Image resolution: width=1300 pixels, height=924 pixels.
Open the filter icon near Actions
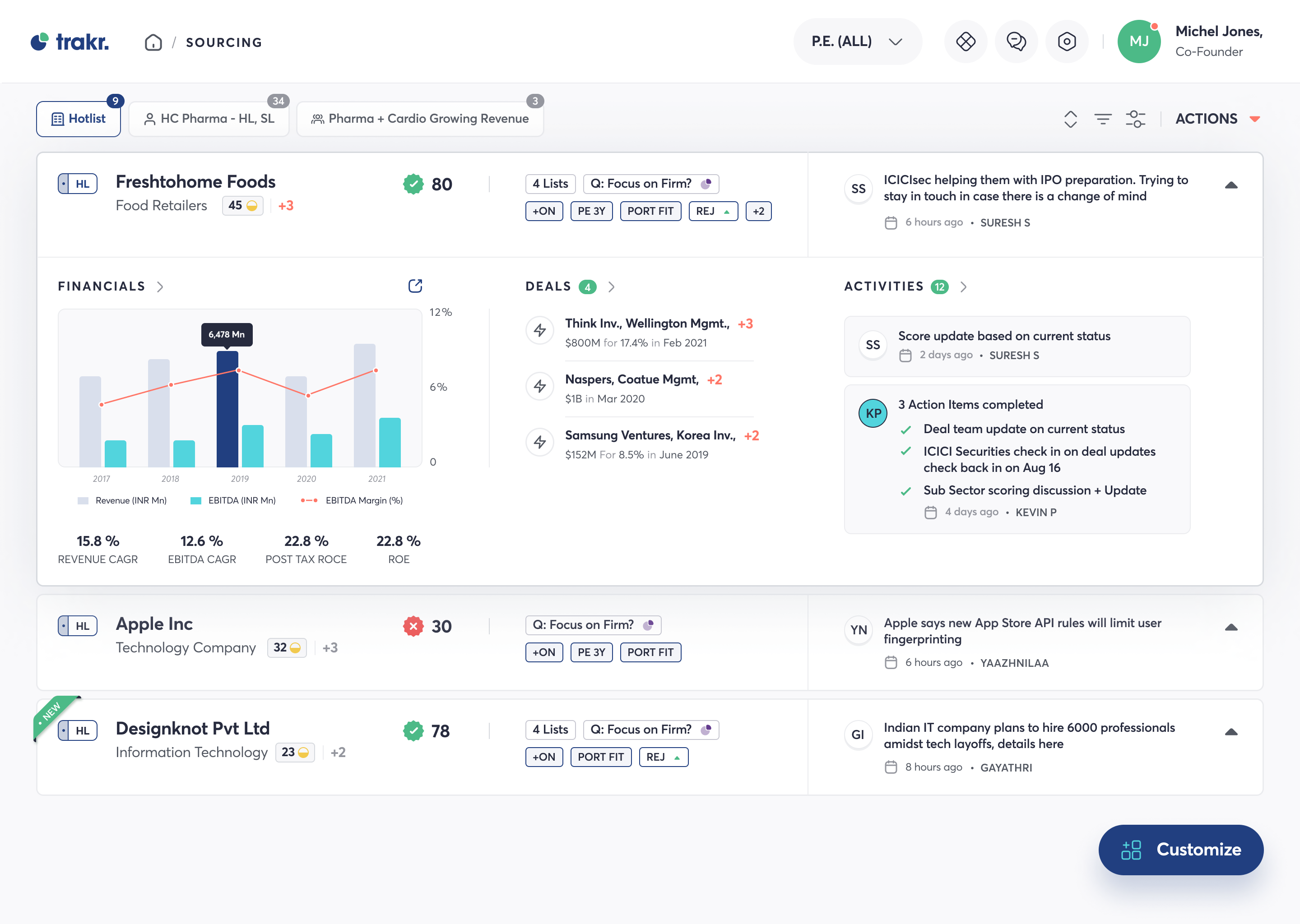pos(1103,119)
